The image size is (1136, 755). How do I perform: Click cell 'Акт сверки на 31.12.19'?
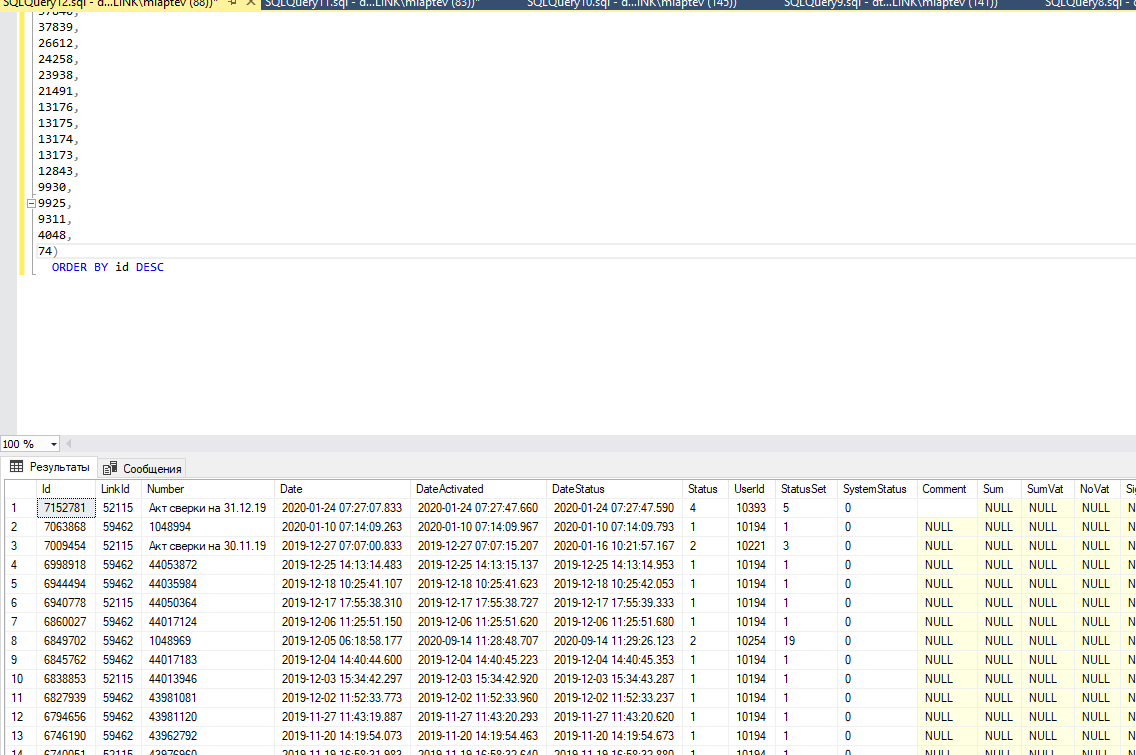[x=208, y=508]
